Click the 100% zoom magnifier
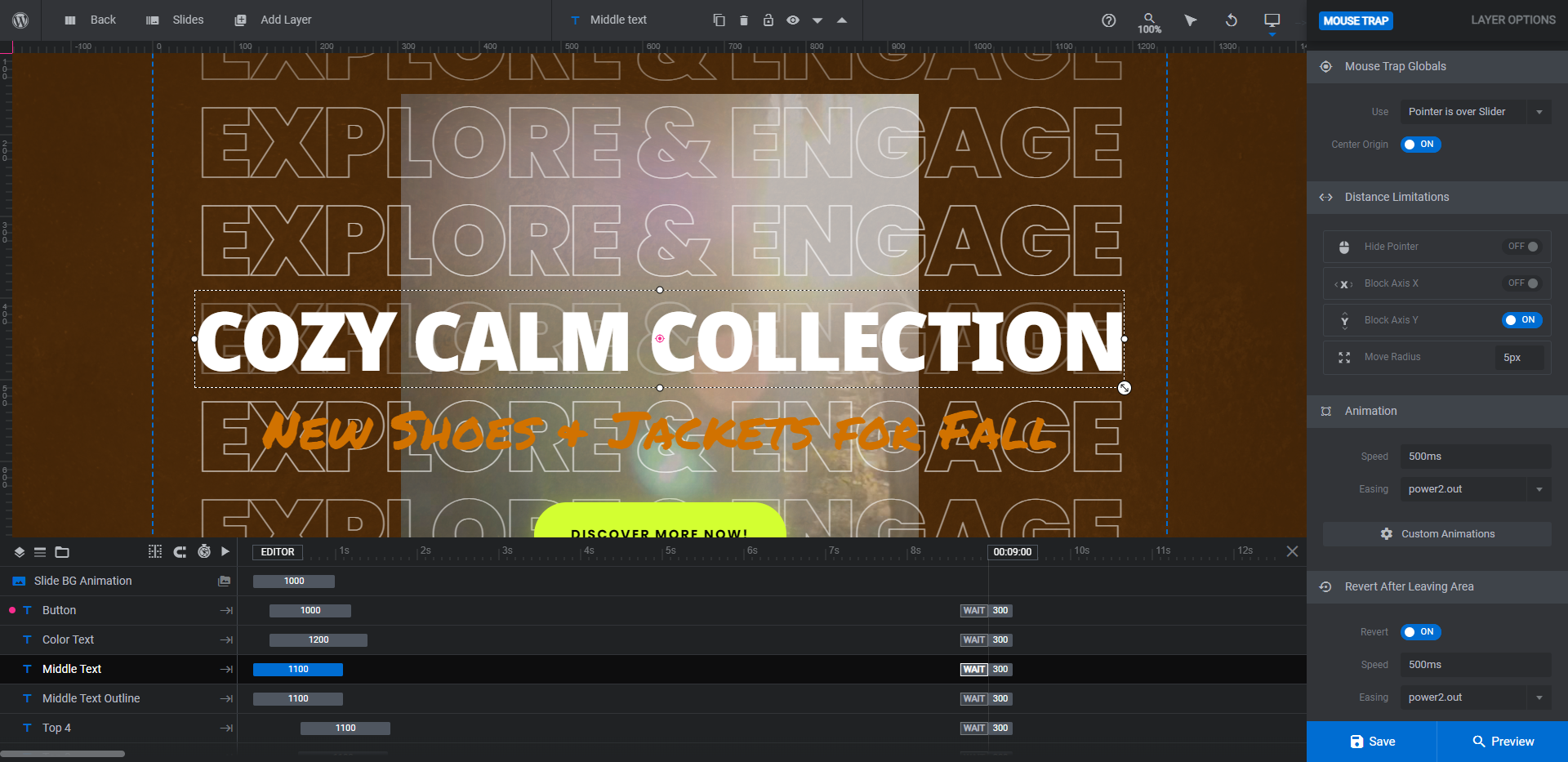The image size is (1568, 762). pos(1149,23)
